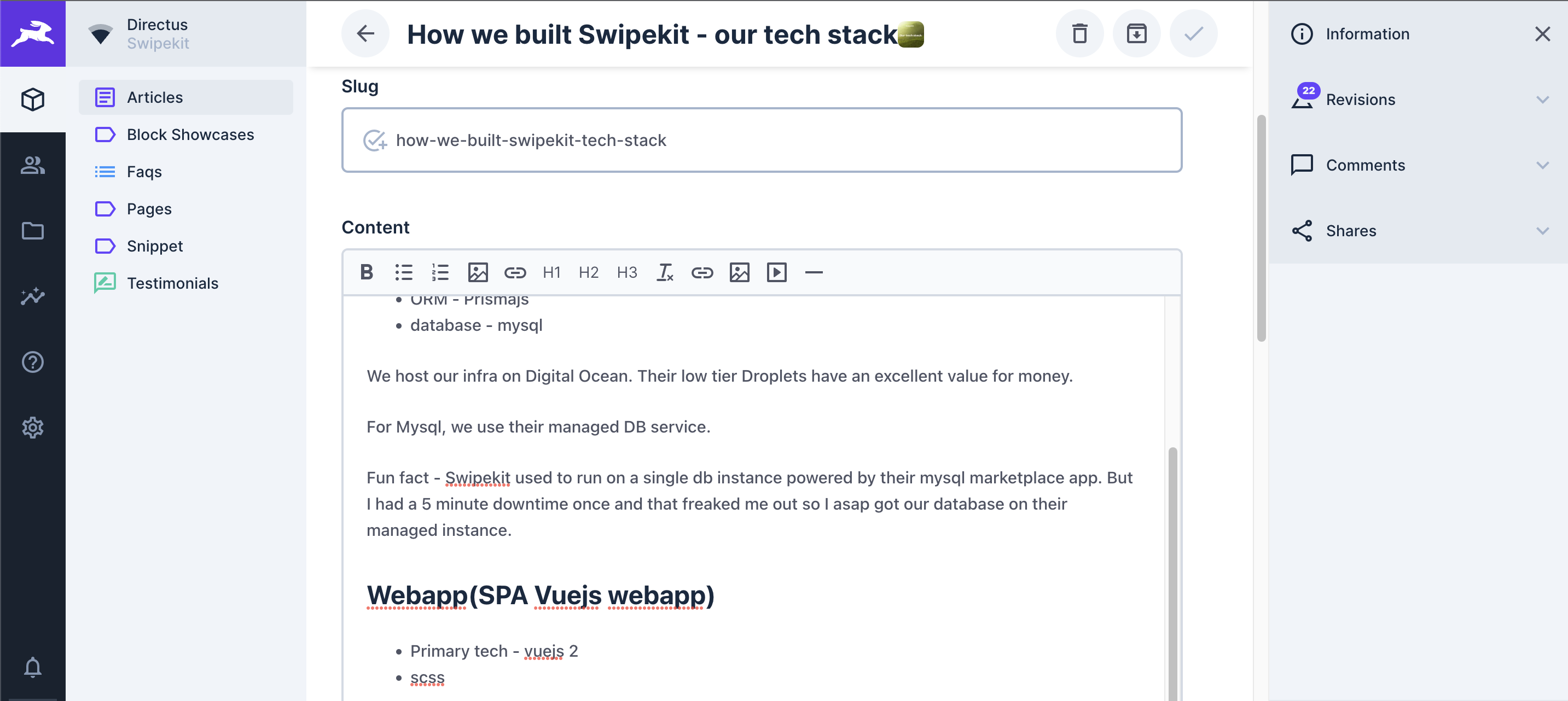Click the Webapp(SPA Vuejs webapp) heading

(540, 595)
